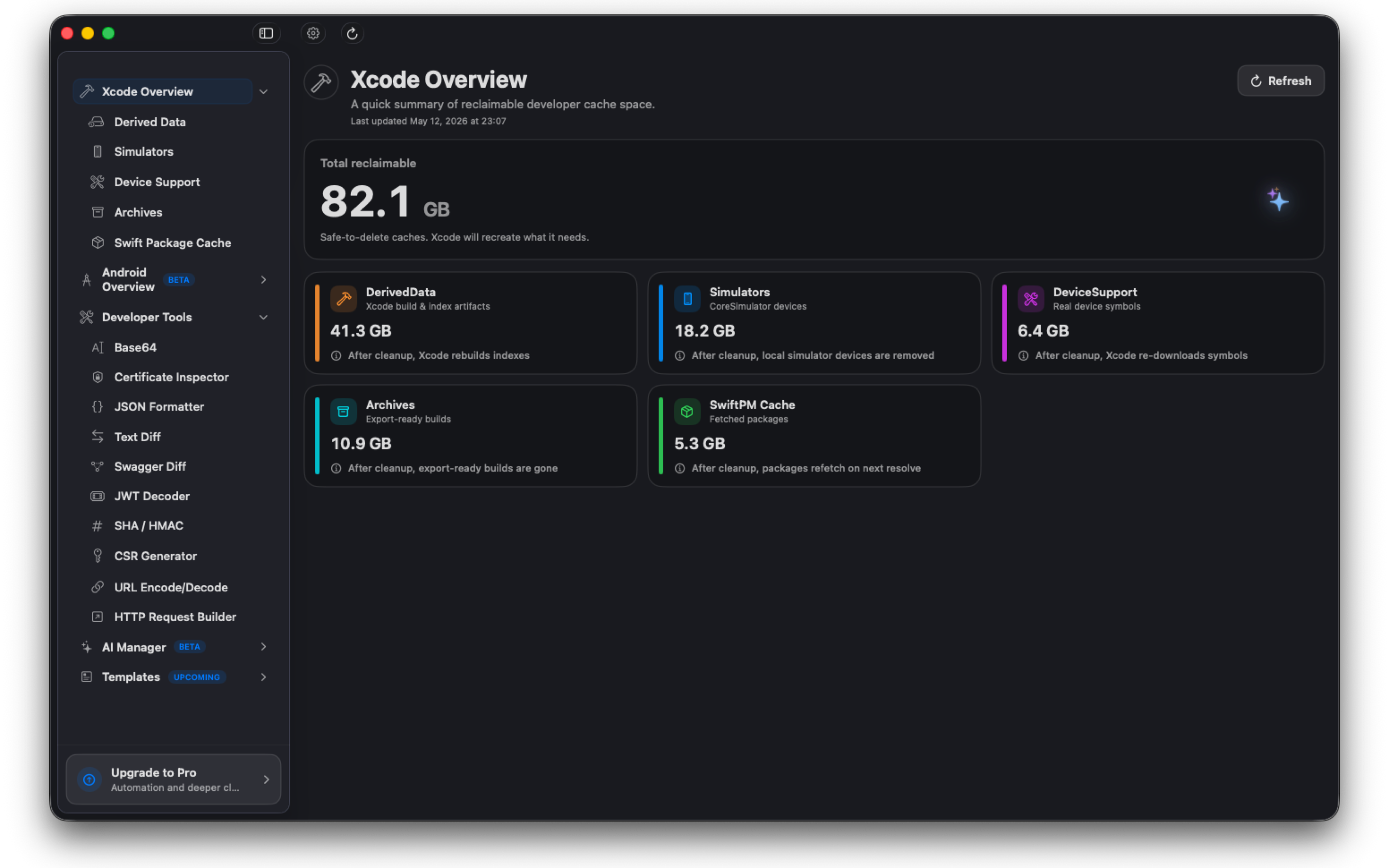Open the DerivedData 41.3 GB card
The image size is (1389, 868).
tap(471, 323)
